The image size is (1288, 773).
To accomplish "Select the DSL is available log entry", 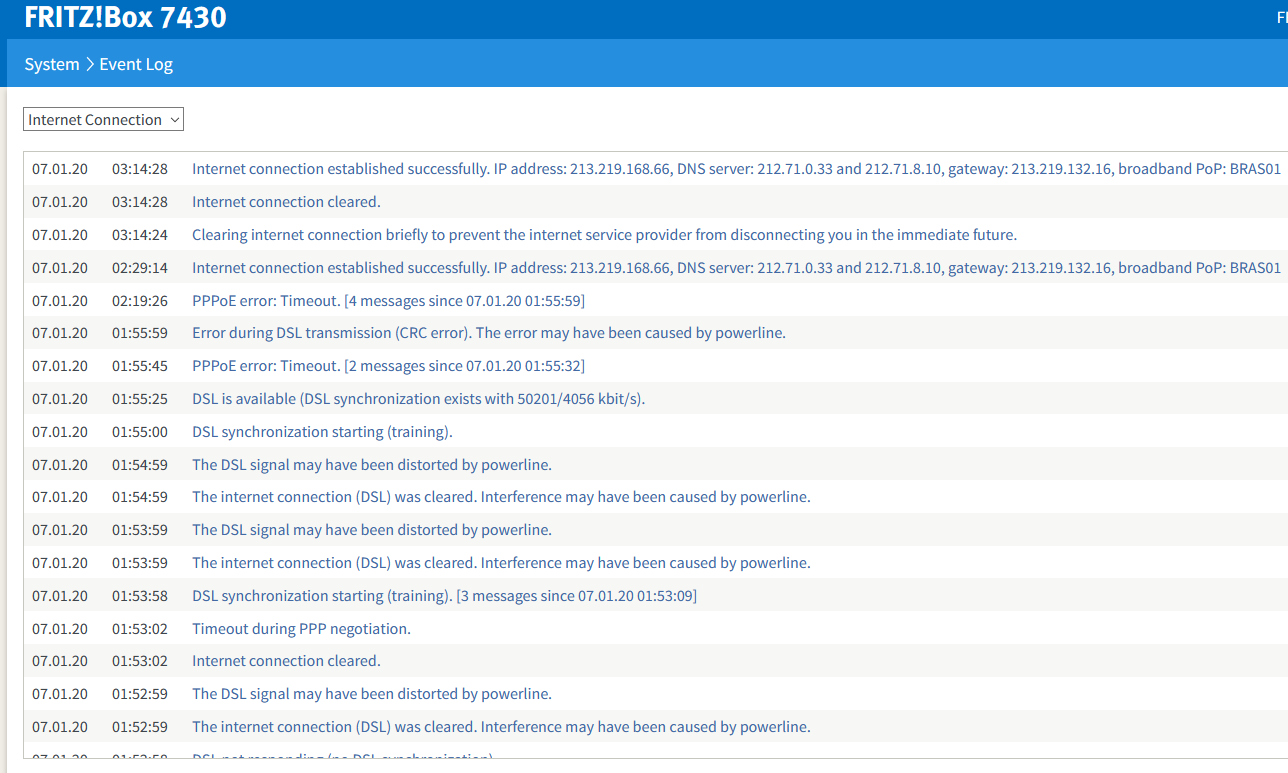I will click(418, 399).
